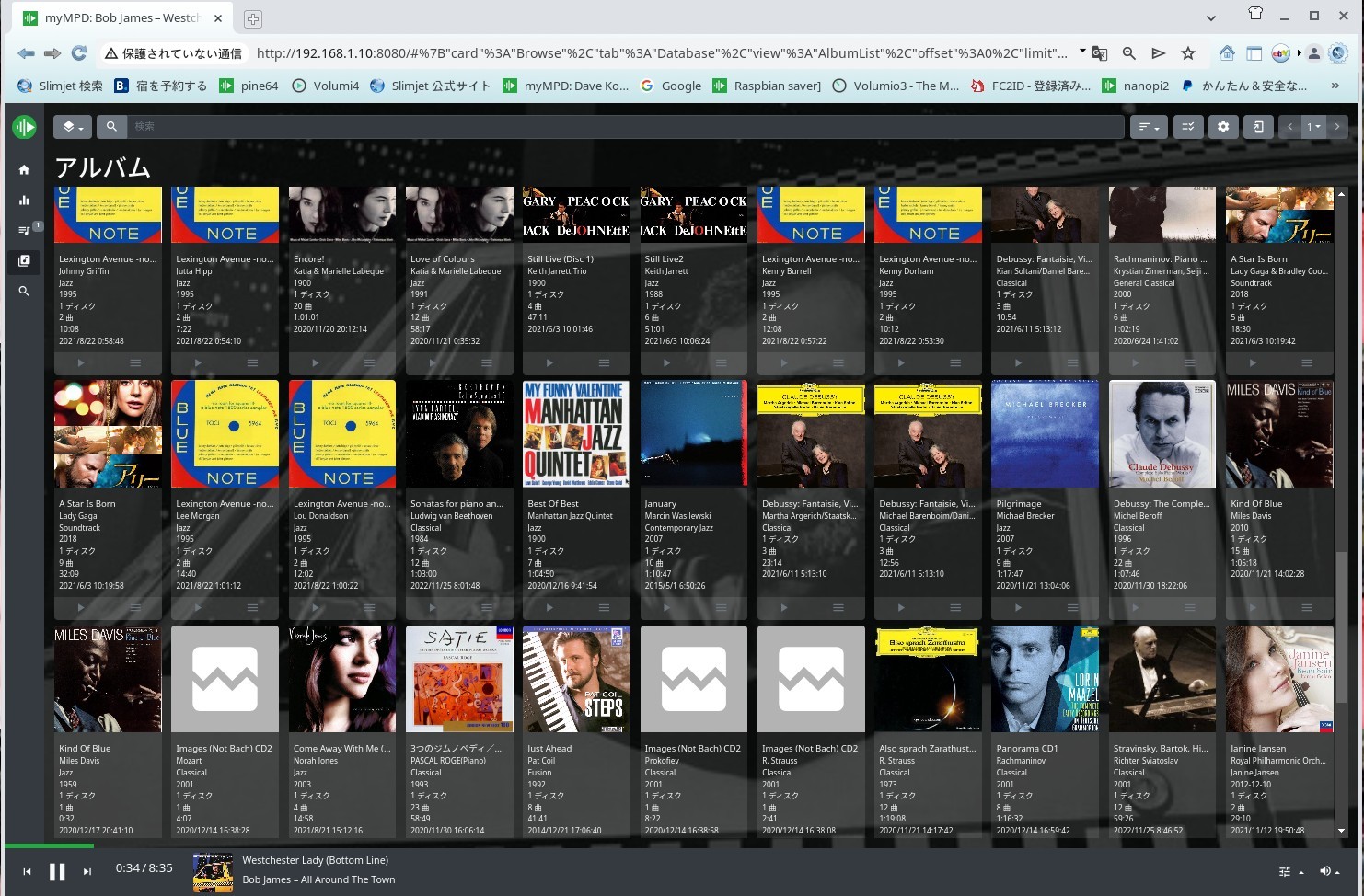The height and width of the screenshot is (896, 1364).
Task: Play the Kind Of Blue 2010 album
Action: [x=1252, y=607]
